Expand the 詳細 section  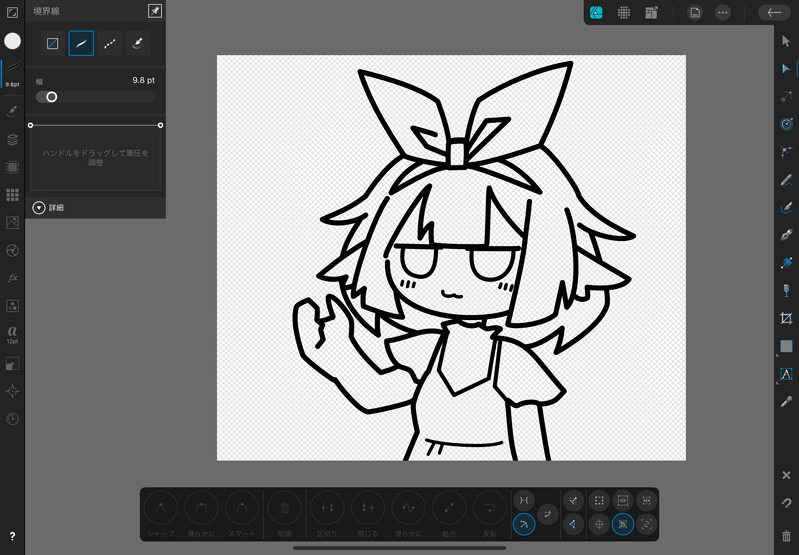(x=48, y=207)
